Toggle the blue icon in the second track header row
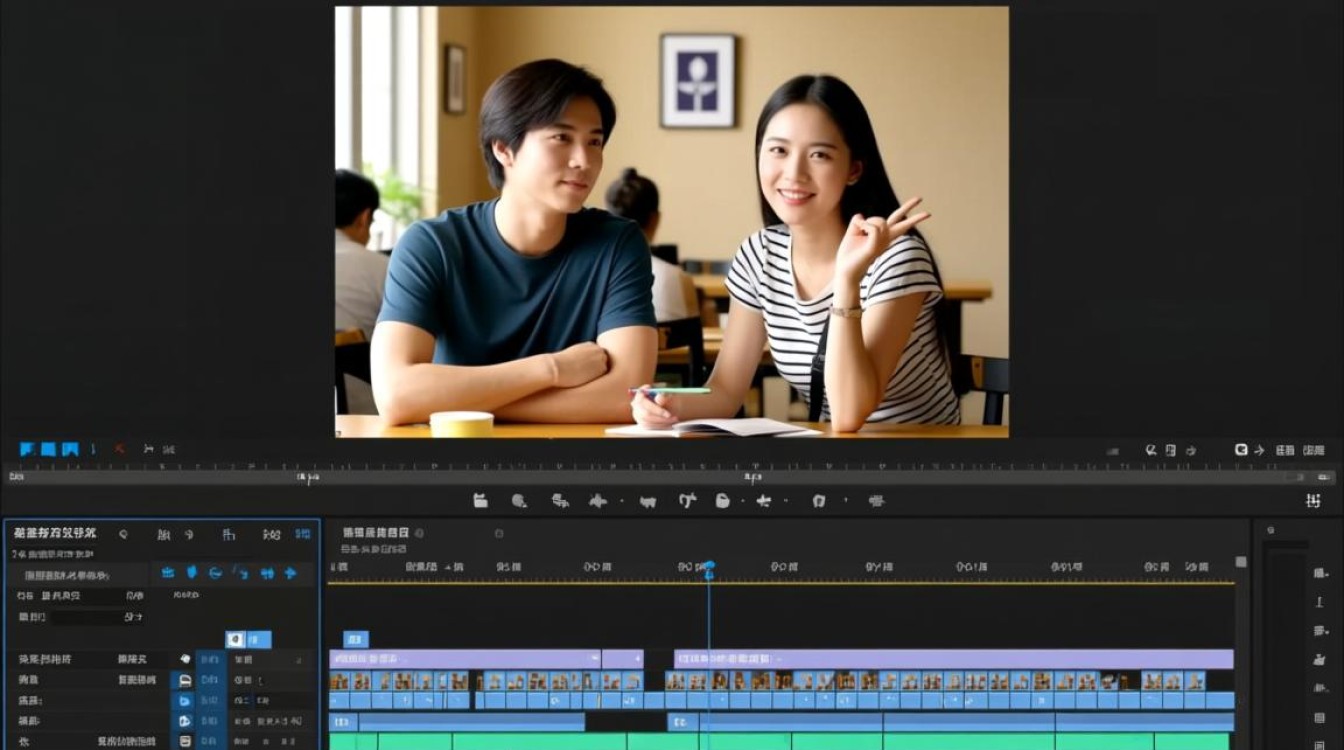 click(x=183, y=680)
